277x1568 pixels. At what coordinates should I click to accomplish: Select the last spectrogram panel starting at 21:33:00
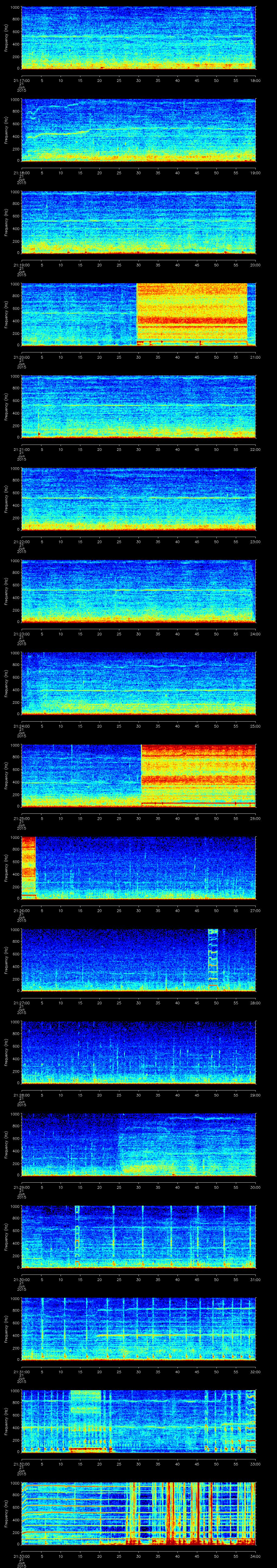coord(138,1513)
